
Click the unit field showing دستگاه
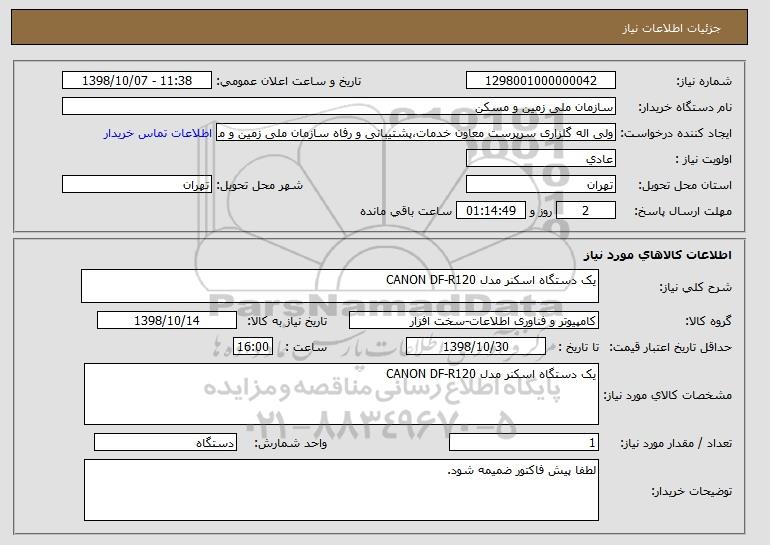pos(165,442)
